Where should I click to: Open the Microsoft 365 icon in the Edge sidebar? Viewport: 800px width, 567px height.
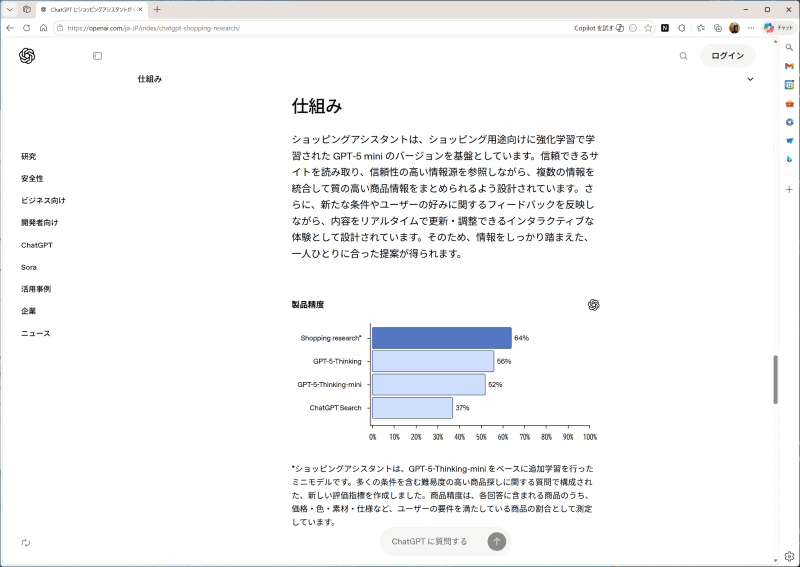tap(789, 122)
